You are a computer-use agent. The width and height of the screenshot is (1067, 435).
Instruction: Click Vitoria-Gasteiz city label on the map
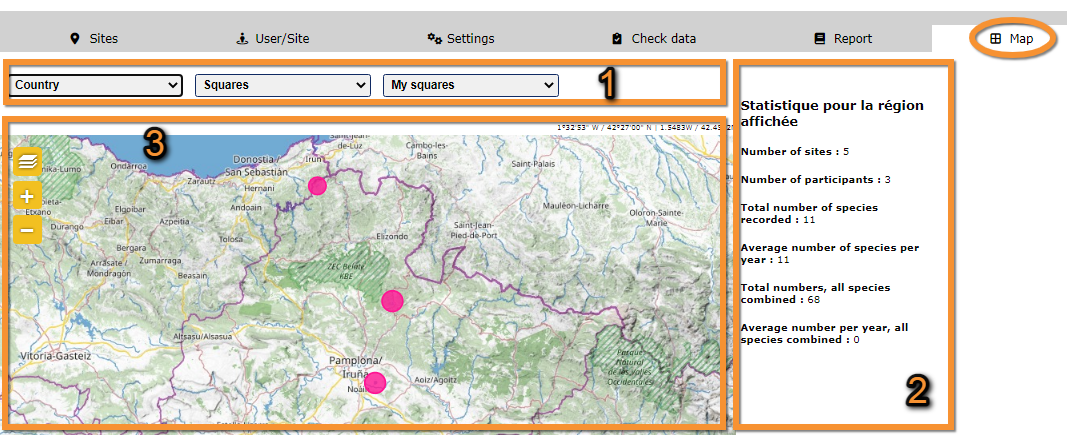click(x=48, y=355)
